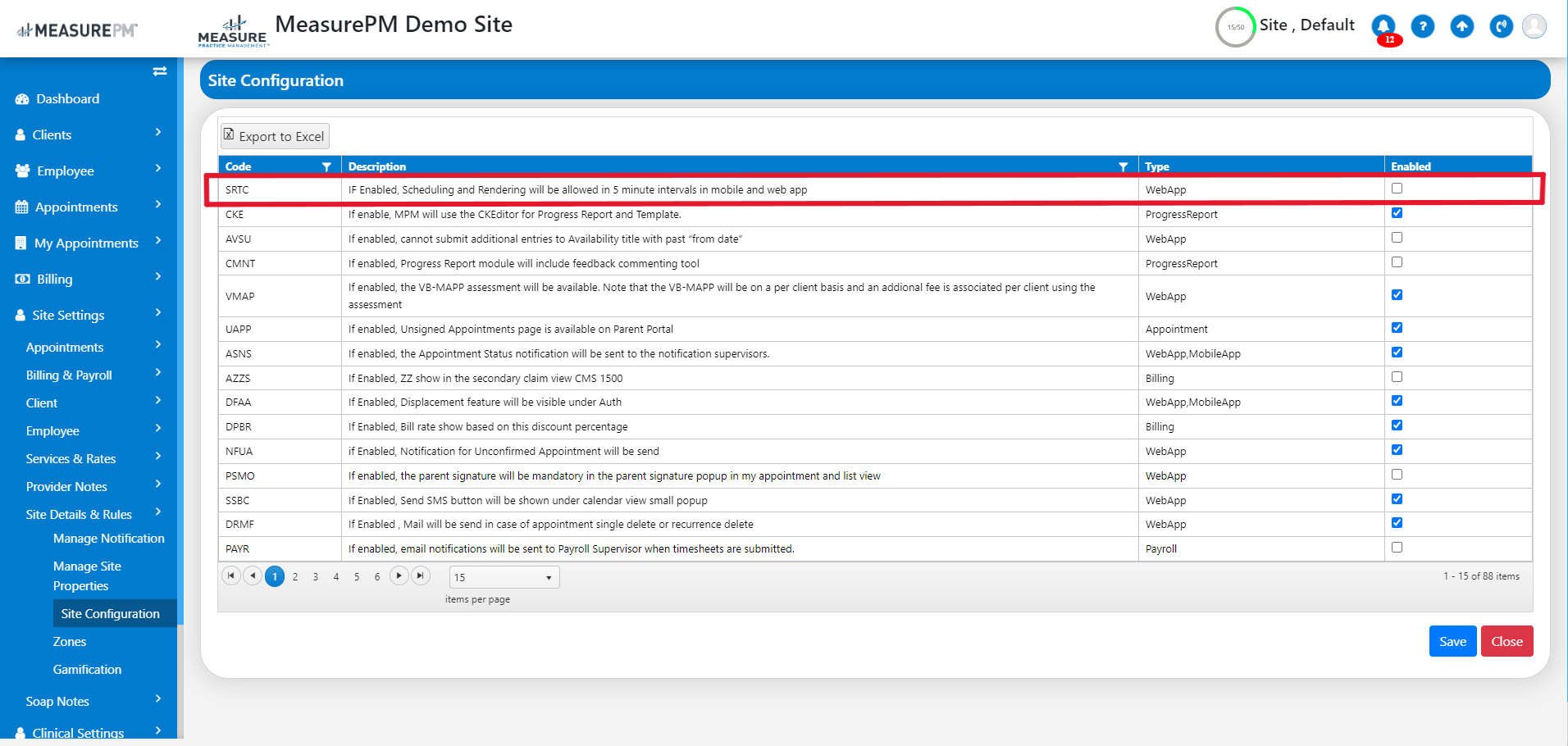1568x746 pixels.
Task: Click the My Appointments building icon
Action: (21, 243)
